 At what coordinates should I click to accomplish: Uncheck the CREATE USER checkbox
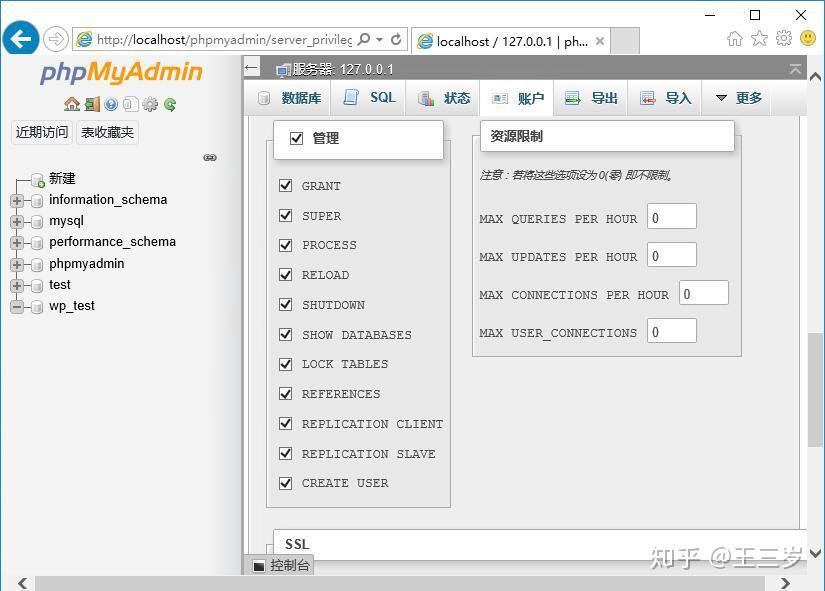[x=286, y=483]
